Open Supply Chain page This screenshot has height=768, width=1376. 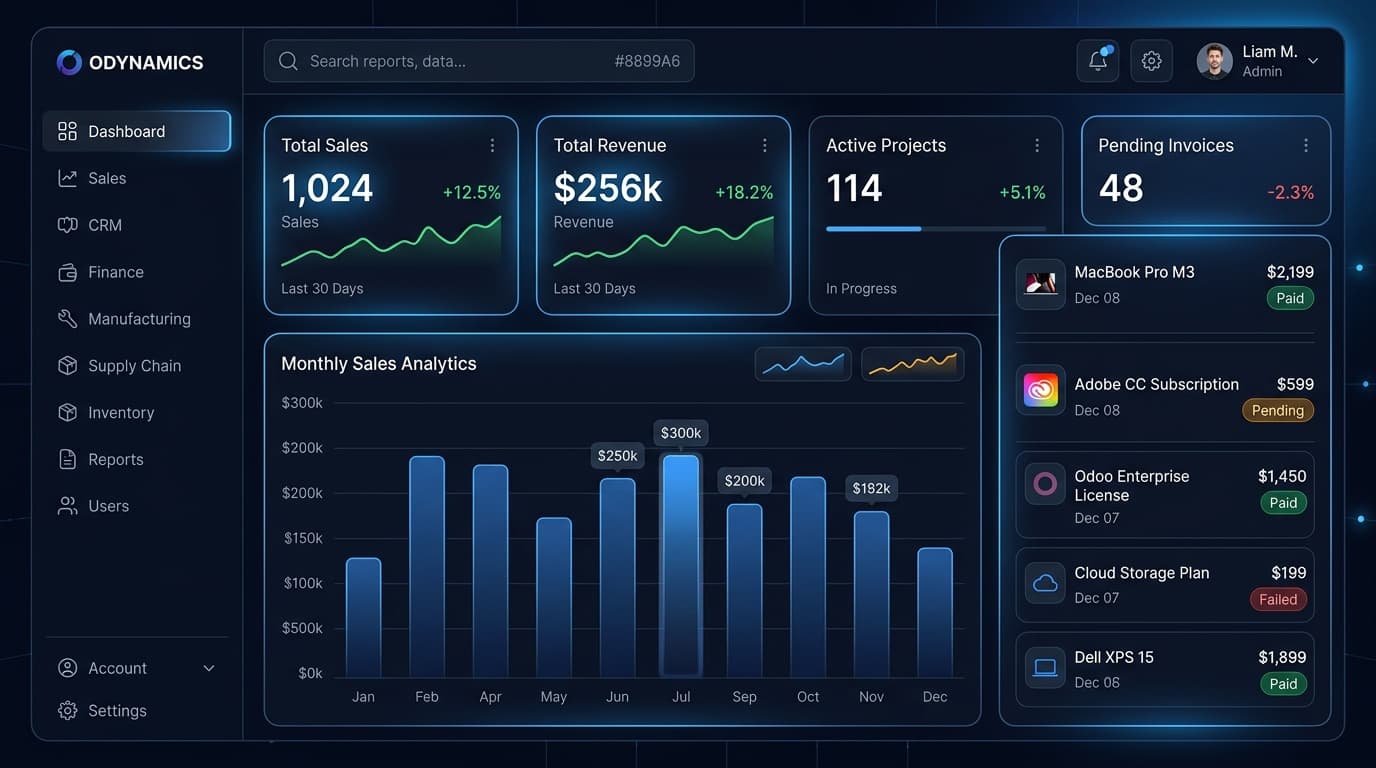pos(137,366)
